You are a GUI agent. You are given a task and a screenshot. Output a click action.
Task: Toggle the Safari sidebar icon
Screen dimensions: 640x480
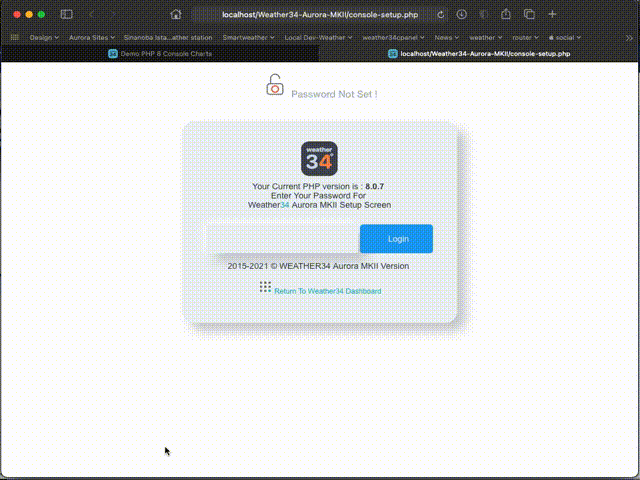tap(67, 14)
